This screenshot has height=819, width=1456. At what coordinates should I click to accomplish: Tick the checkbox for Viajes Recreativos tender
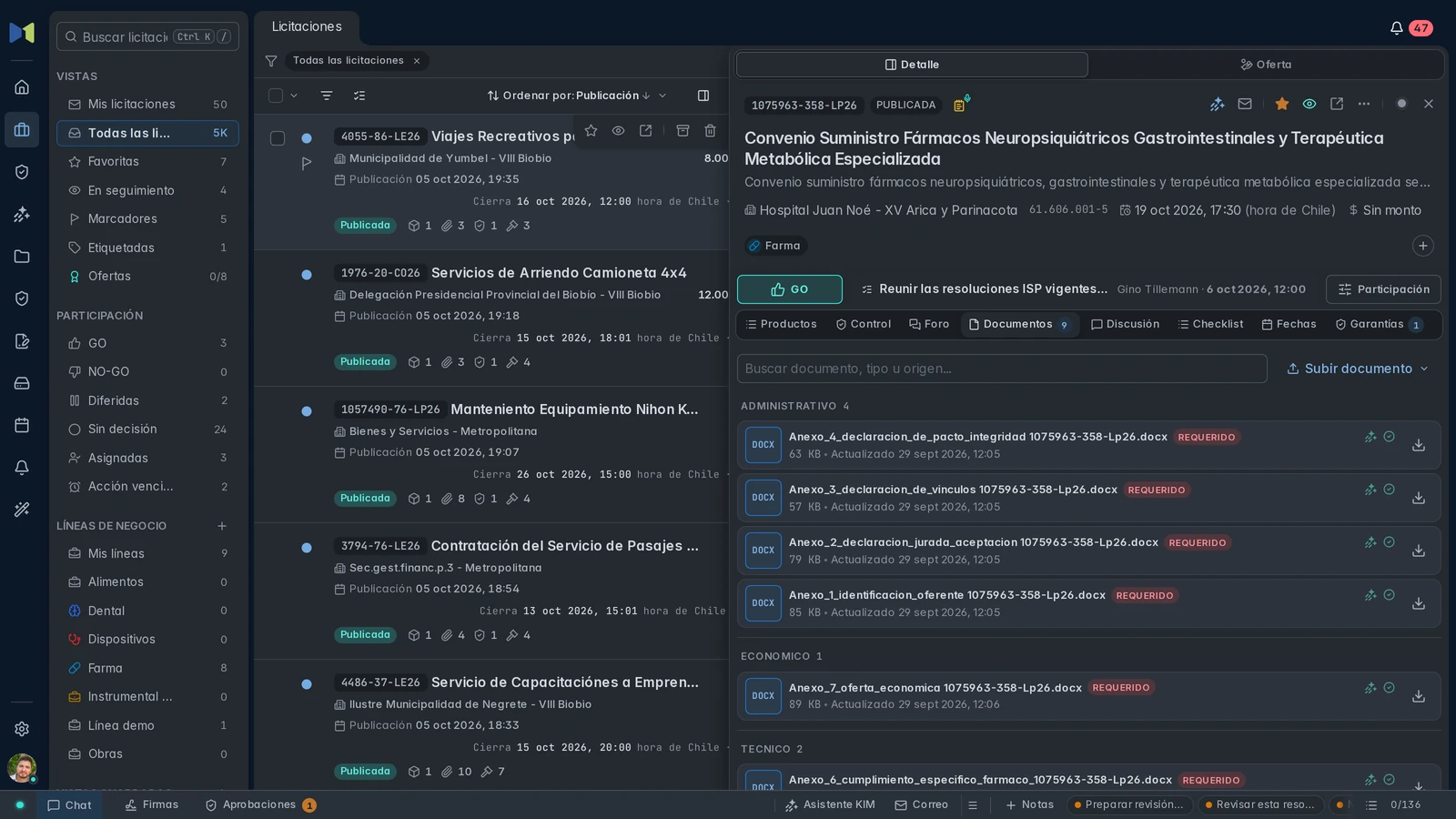(x=278, y=138)
